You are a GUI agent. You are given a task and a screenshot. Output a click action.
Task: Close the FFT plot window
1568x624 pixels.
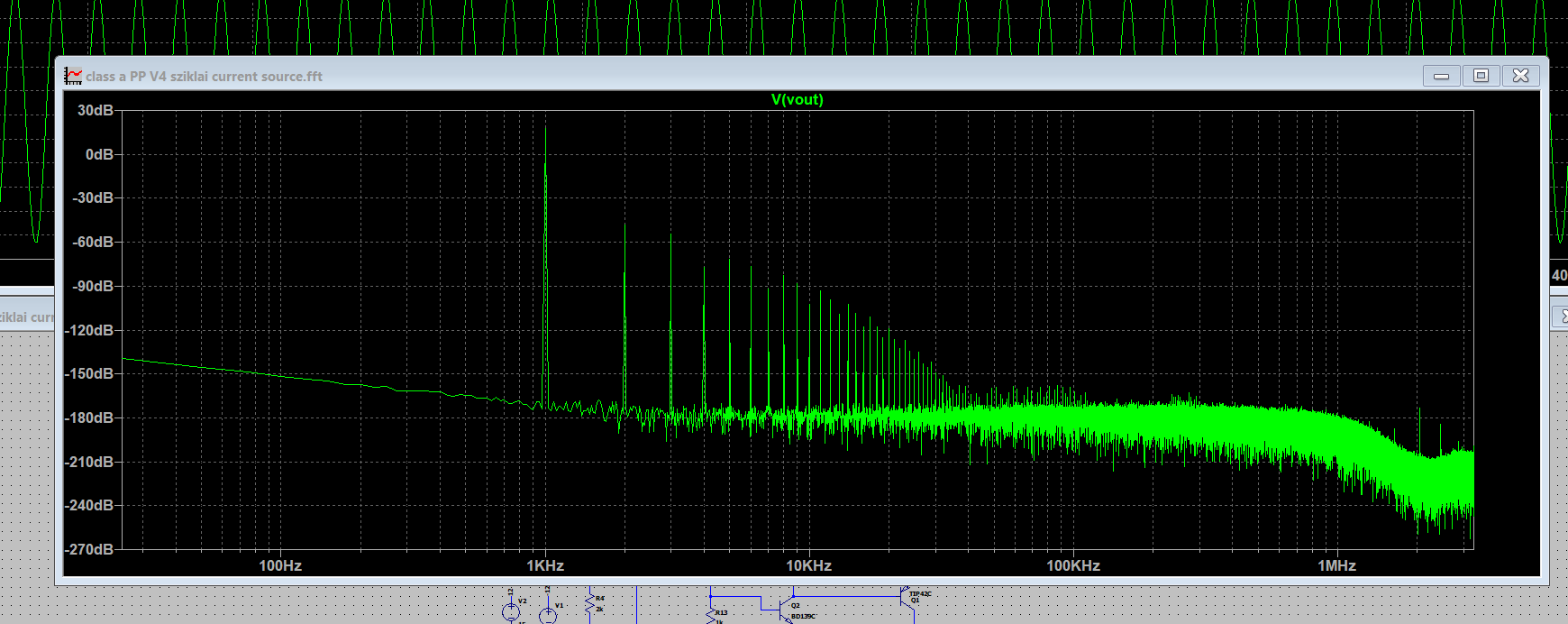[x=1520, y=76]
